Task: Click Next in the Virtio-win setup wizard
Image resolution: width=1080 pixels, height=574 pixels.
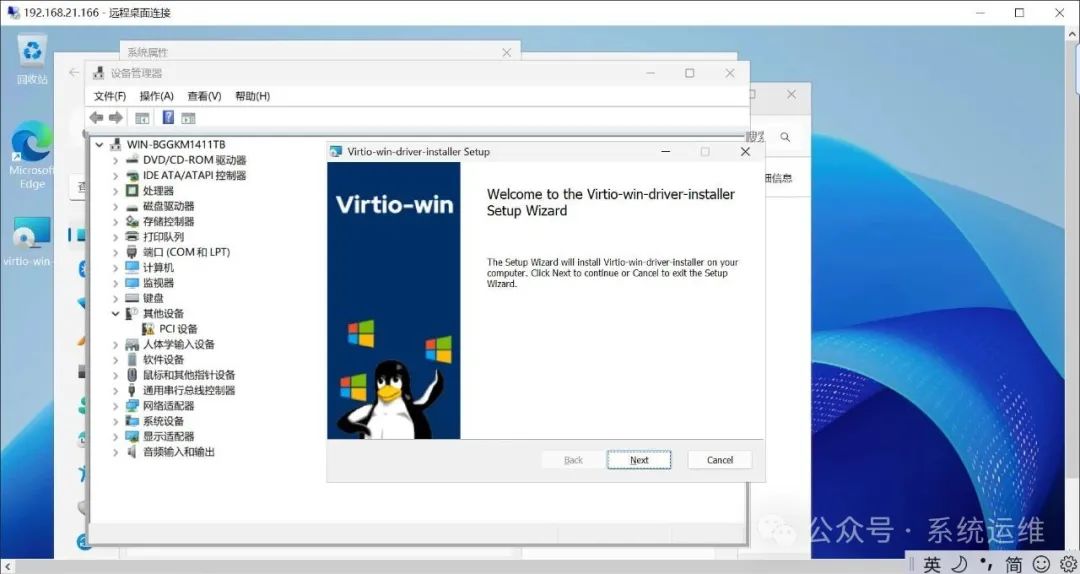Action: tap(639, 460)
